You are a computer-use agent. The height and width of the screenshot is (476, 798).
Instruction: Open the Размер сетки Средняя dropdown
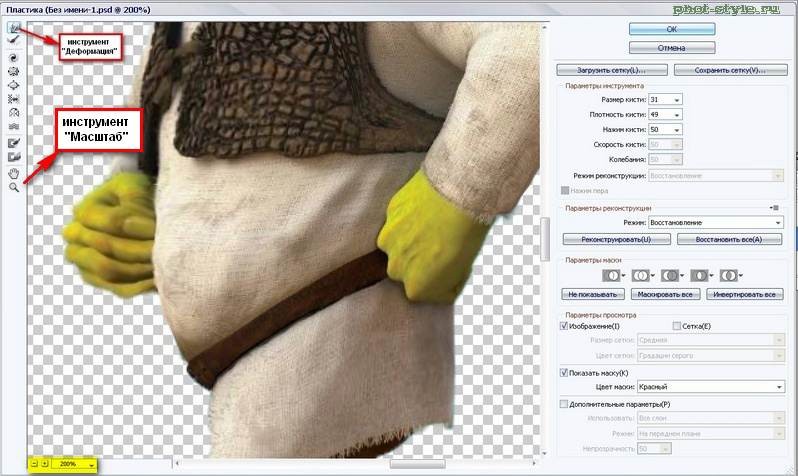click(710, 340)
